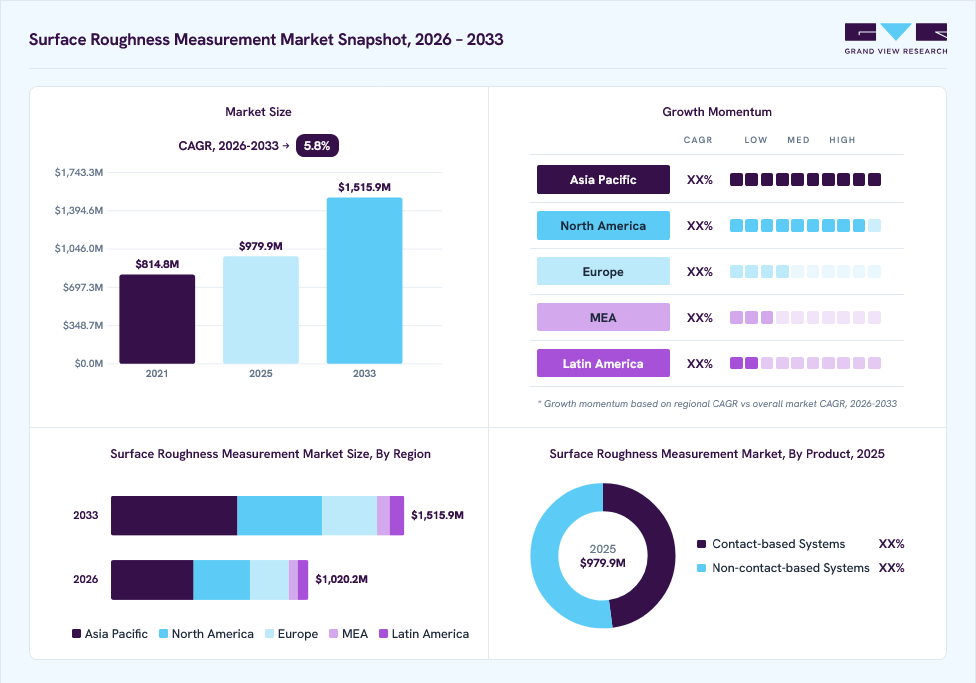The width and height of the screenshot is (976, 683).
Task: Click the Growth Momentum heading
Action: pyautogui.click(x=717, y=112)
